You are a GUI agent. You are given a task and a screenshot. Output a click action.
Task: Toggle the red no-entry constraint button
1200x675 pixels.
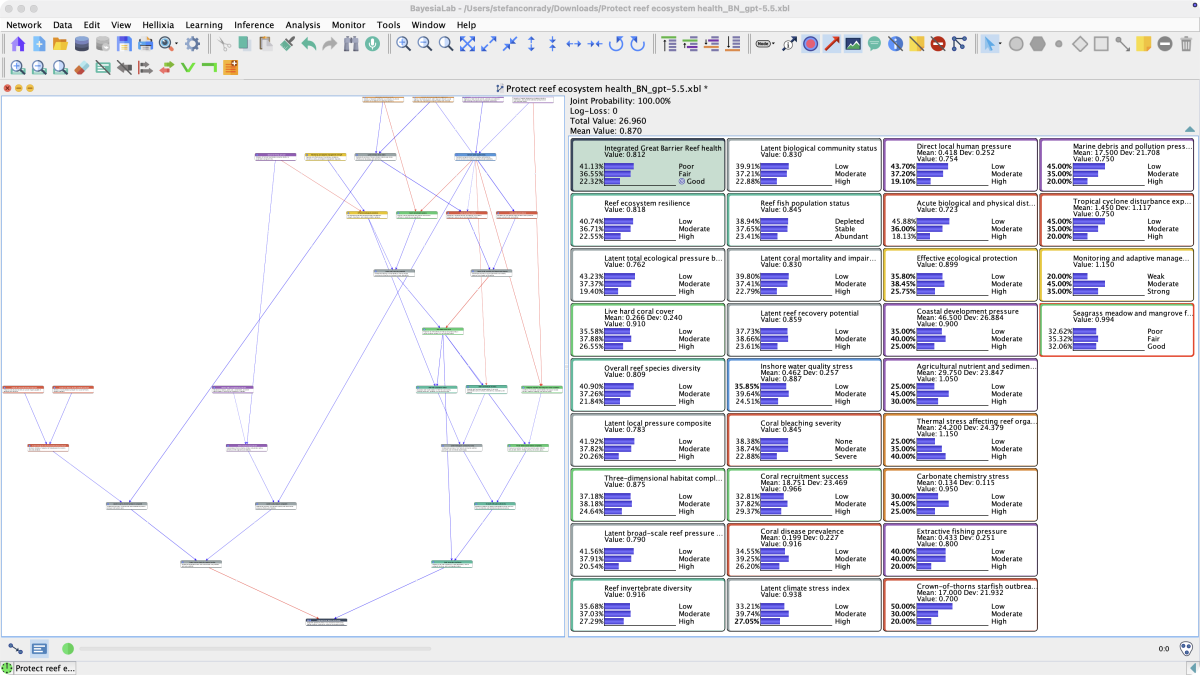[938, 44]
